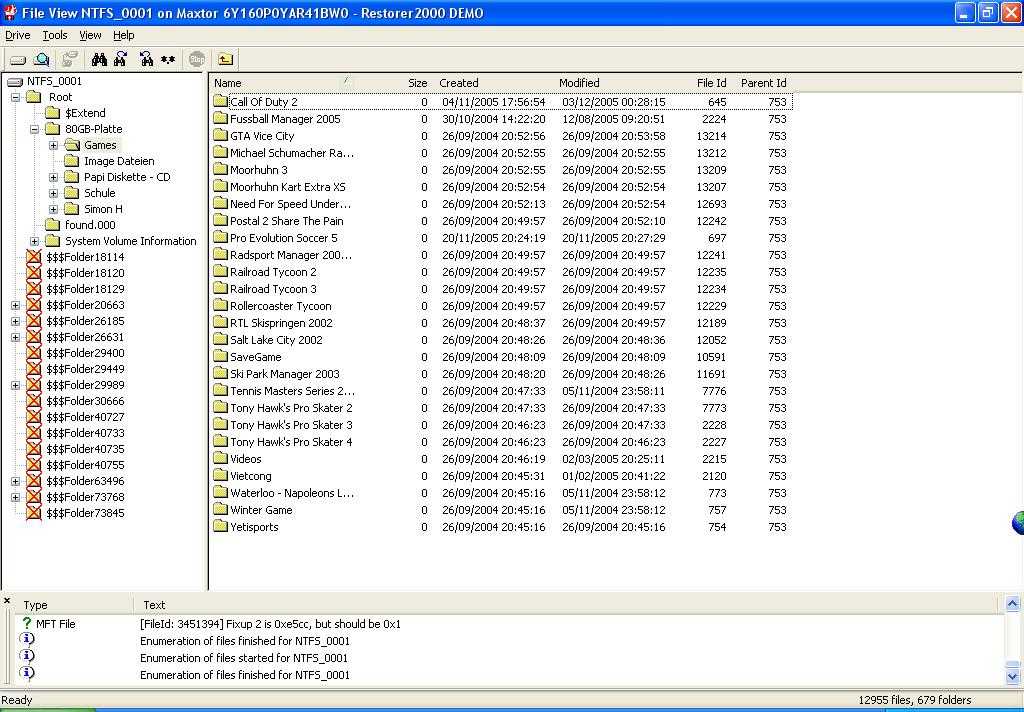
Task: Click the Find Next binoculars icon
Action: (x=121, y=60)
